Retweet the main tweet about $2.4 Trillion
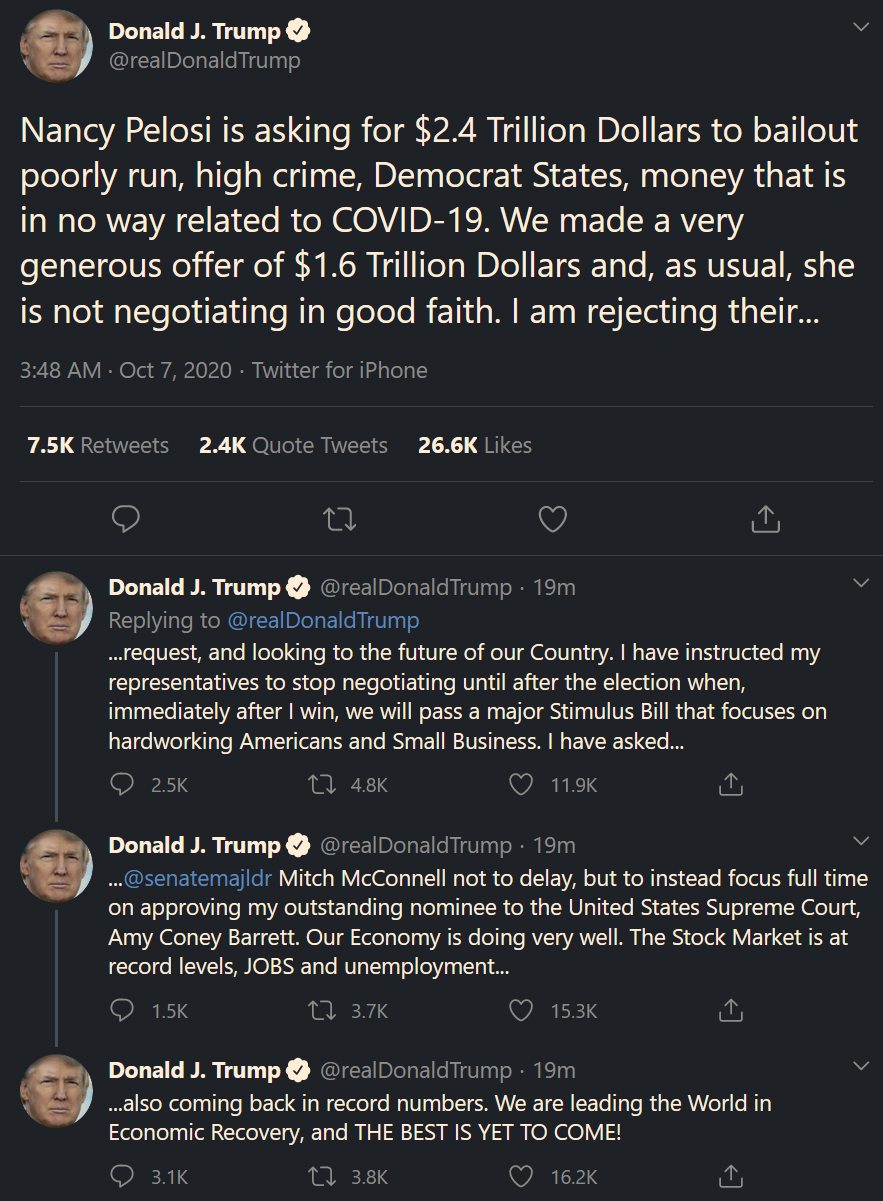The image size is (883, 1201). [340, 519]
